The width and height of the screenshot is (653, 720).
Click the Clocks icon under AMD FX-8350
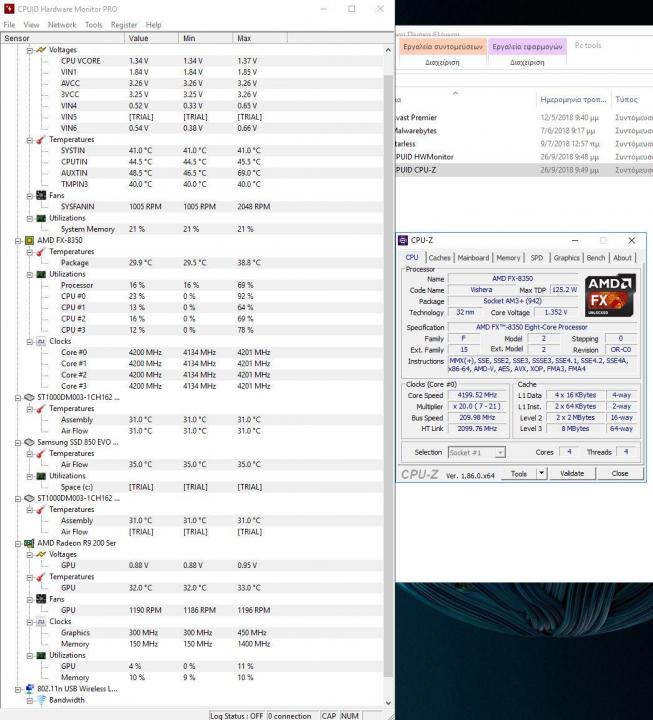tap(41, 341)
